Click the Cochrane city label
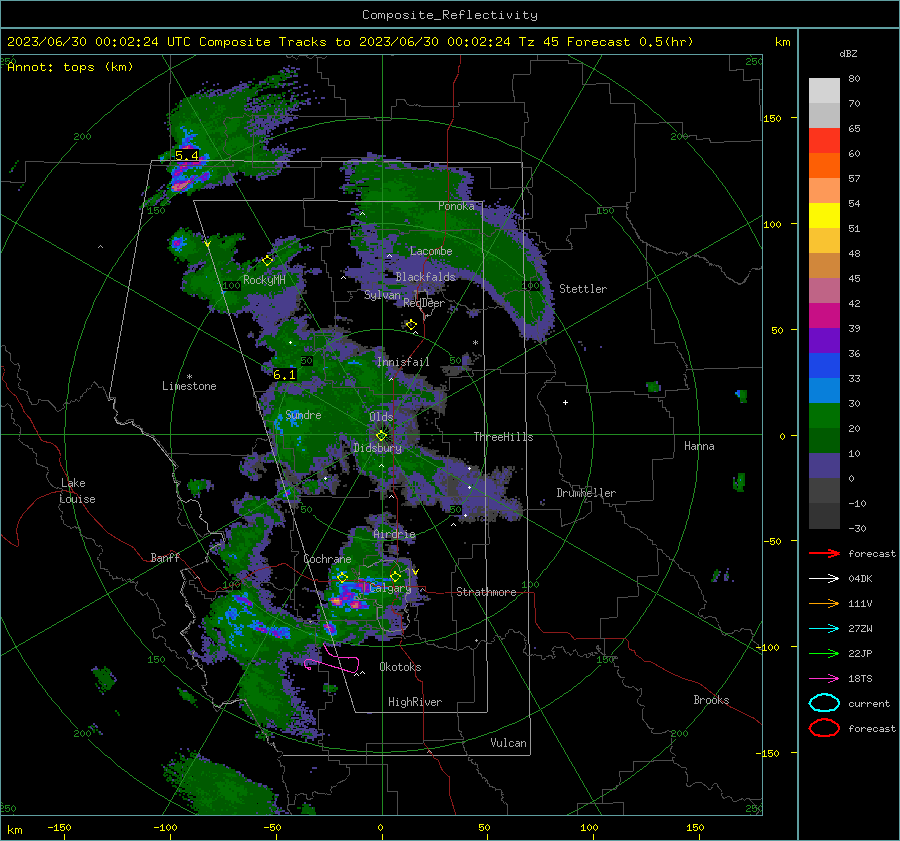Viewport: 900px width, 841px height. [x=327, y=559]
